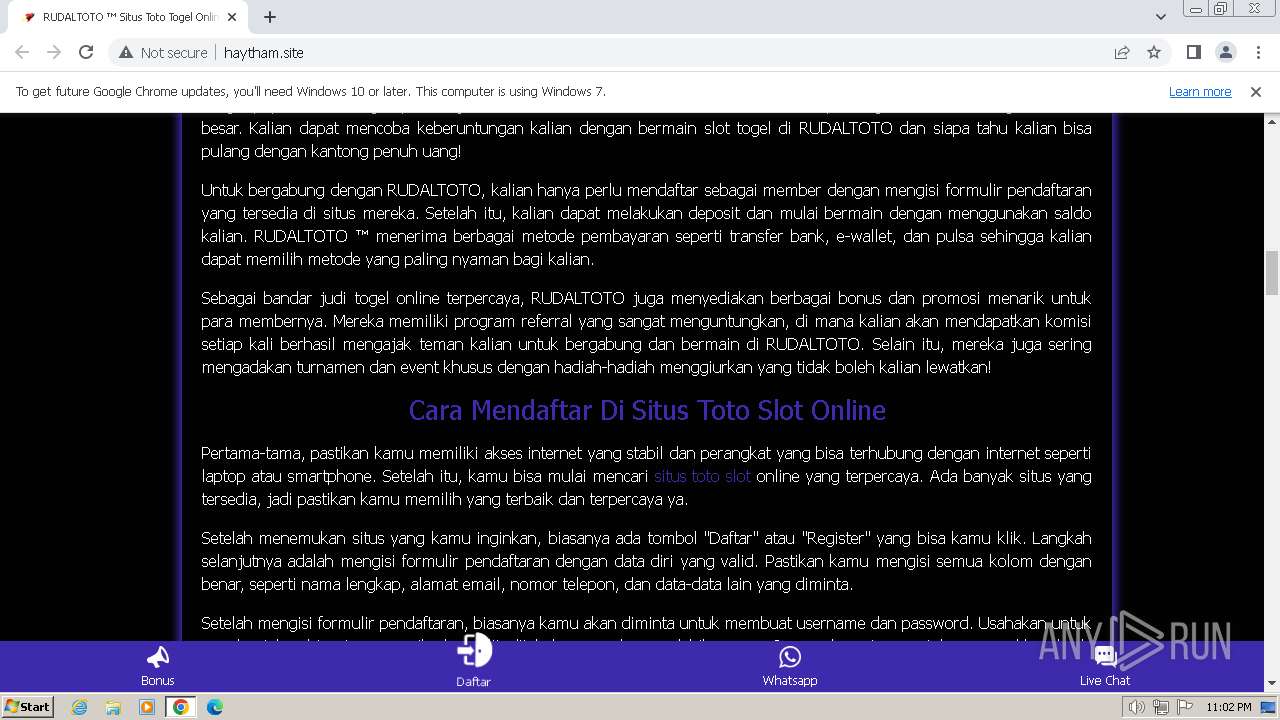Click the scrollbar up arrow
The width and height of the screenshot is (1280, 720).
pyautogui.click(x=1272, y=121)
